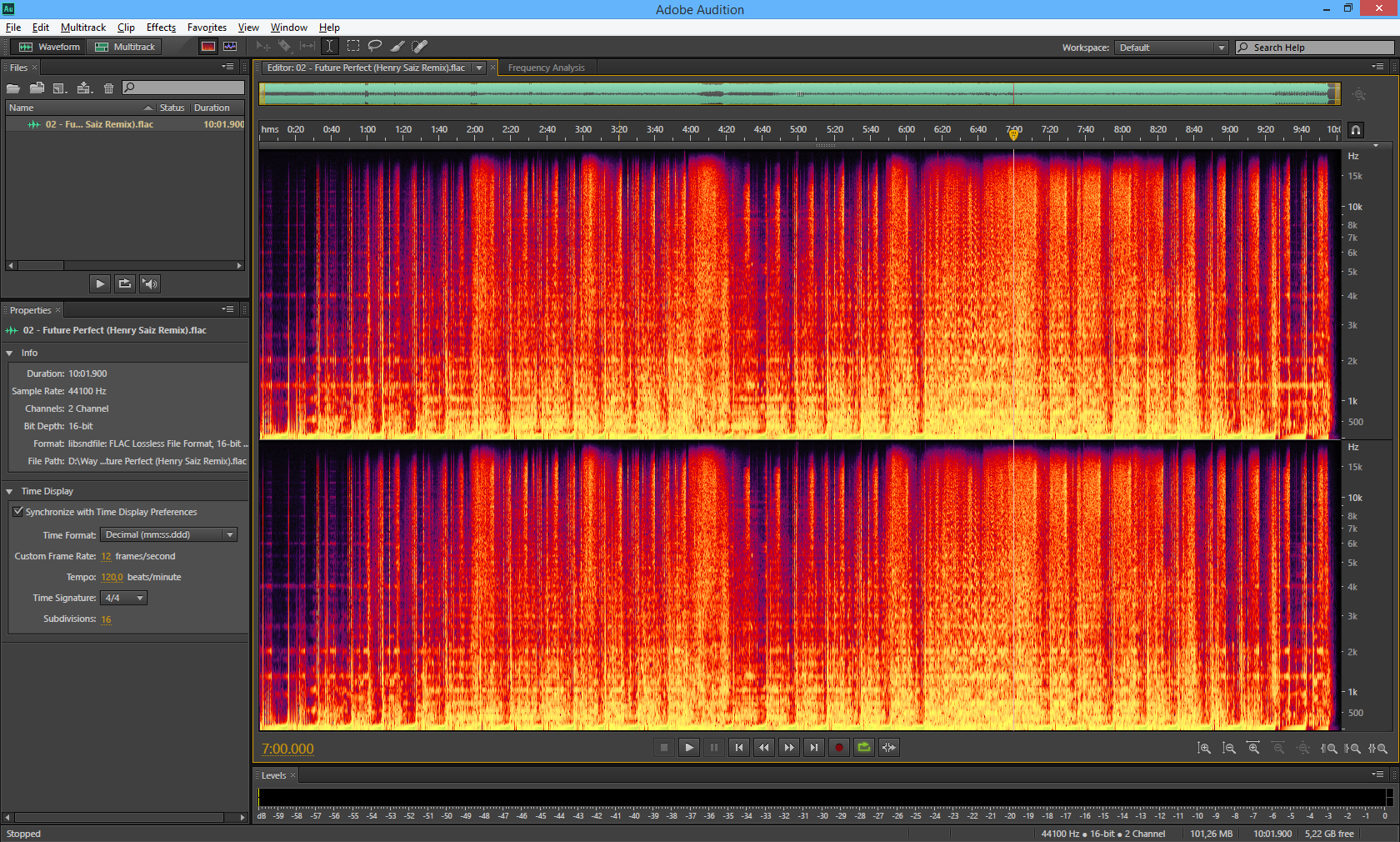Image resolution: width=1400 pixels, height=842 pixels.
Task: Click Tempo value 120,0
Action: [112, 577]
